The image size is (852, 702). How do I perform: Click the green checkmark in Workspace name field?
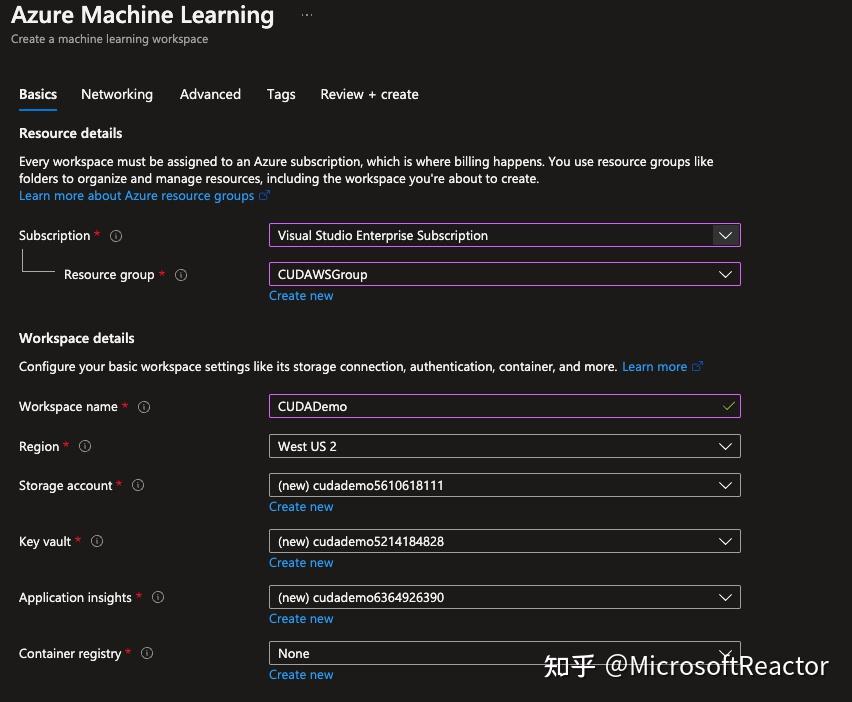tap(728, 406)
